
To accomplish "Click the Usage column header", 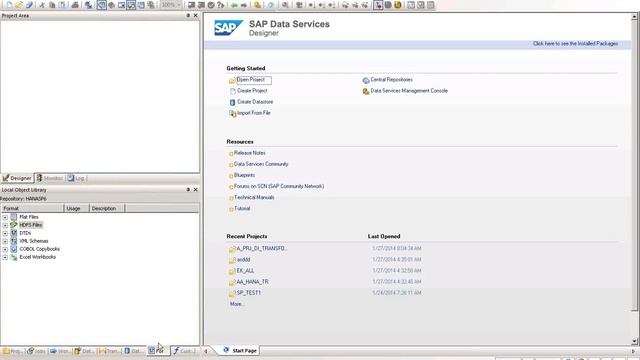I will coord(77,209).
